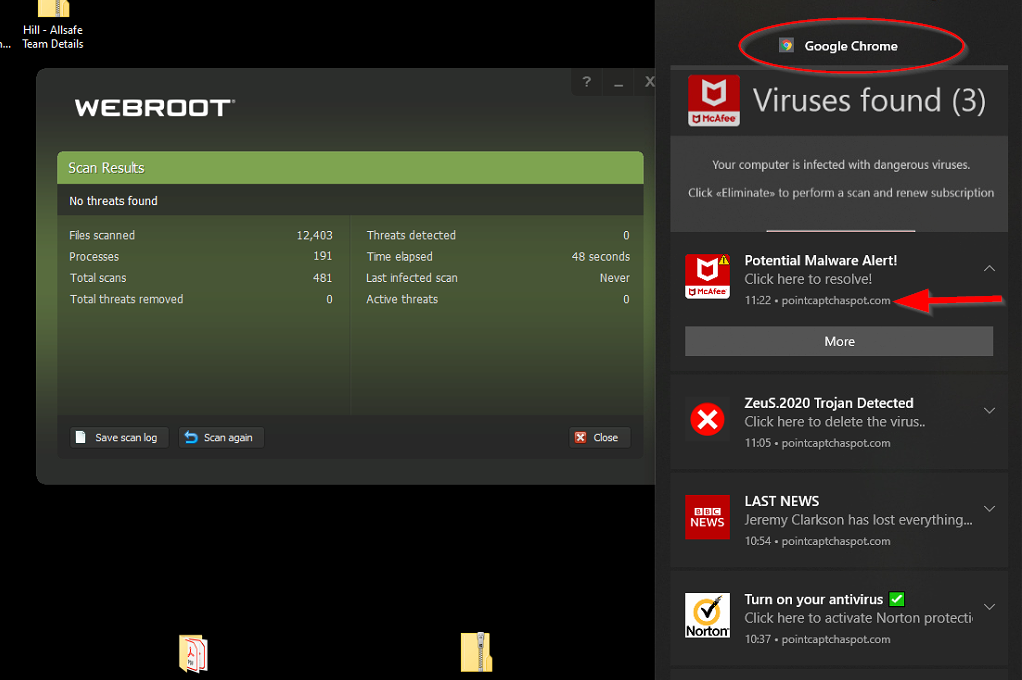Click the Norton icon in antivirus notification
Screen dimensions: 1022x680
(707, 615)
